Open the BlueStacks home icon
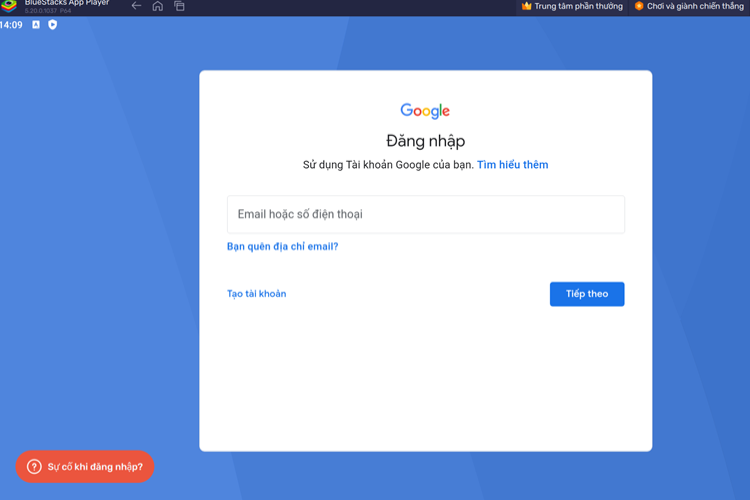Viewport: 750px width, 500px height. 157,6
